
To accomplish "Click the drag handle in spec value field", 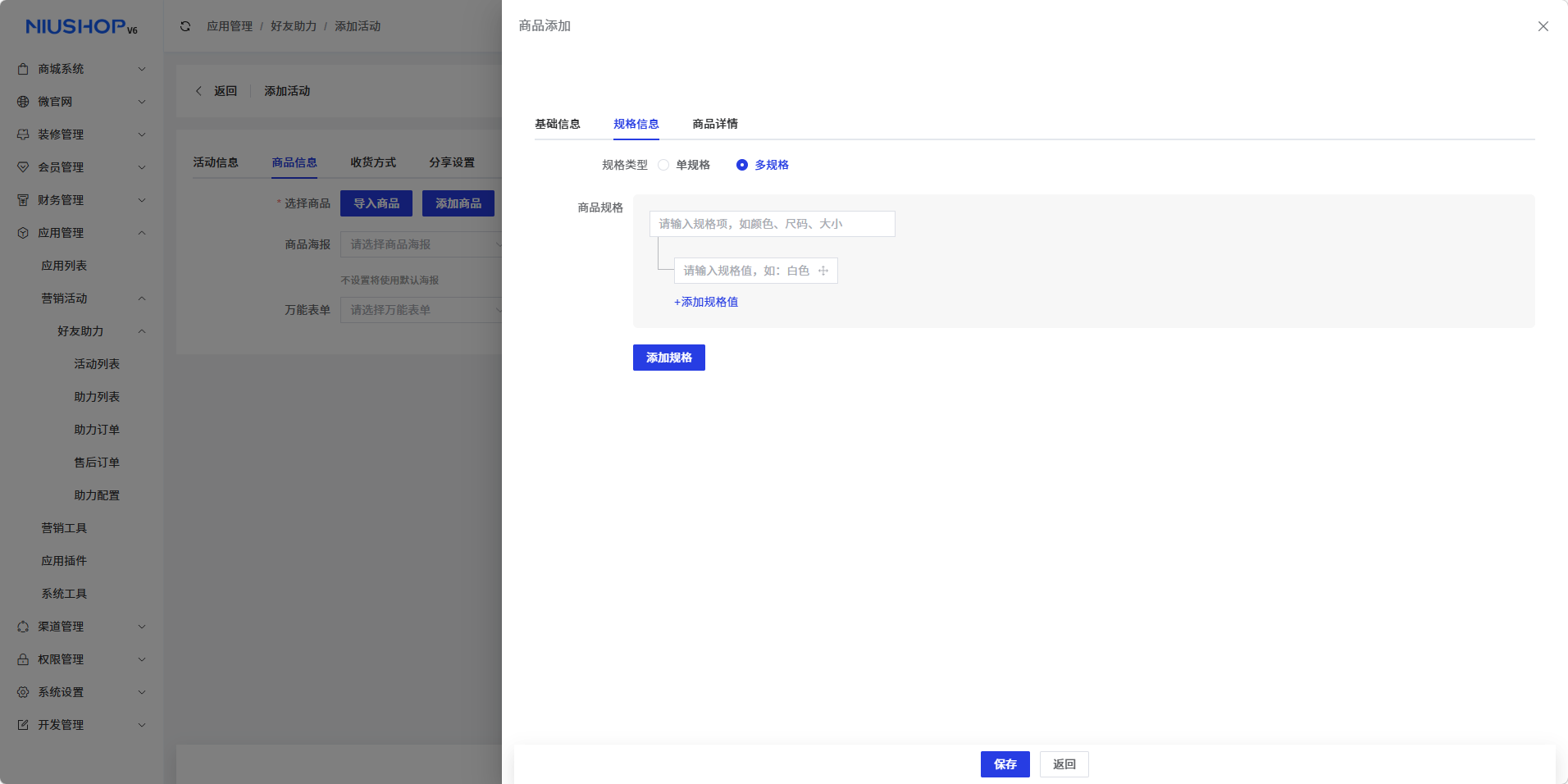I will [x=823, y=271].
